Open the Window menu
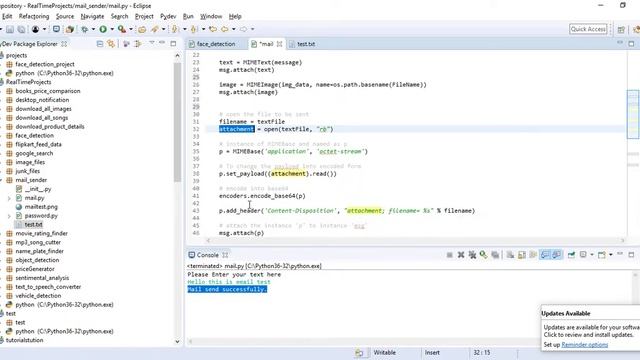 [x=211, y=16]
